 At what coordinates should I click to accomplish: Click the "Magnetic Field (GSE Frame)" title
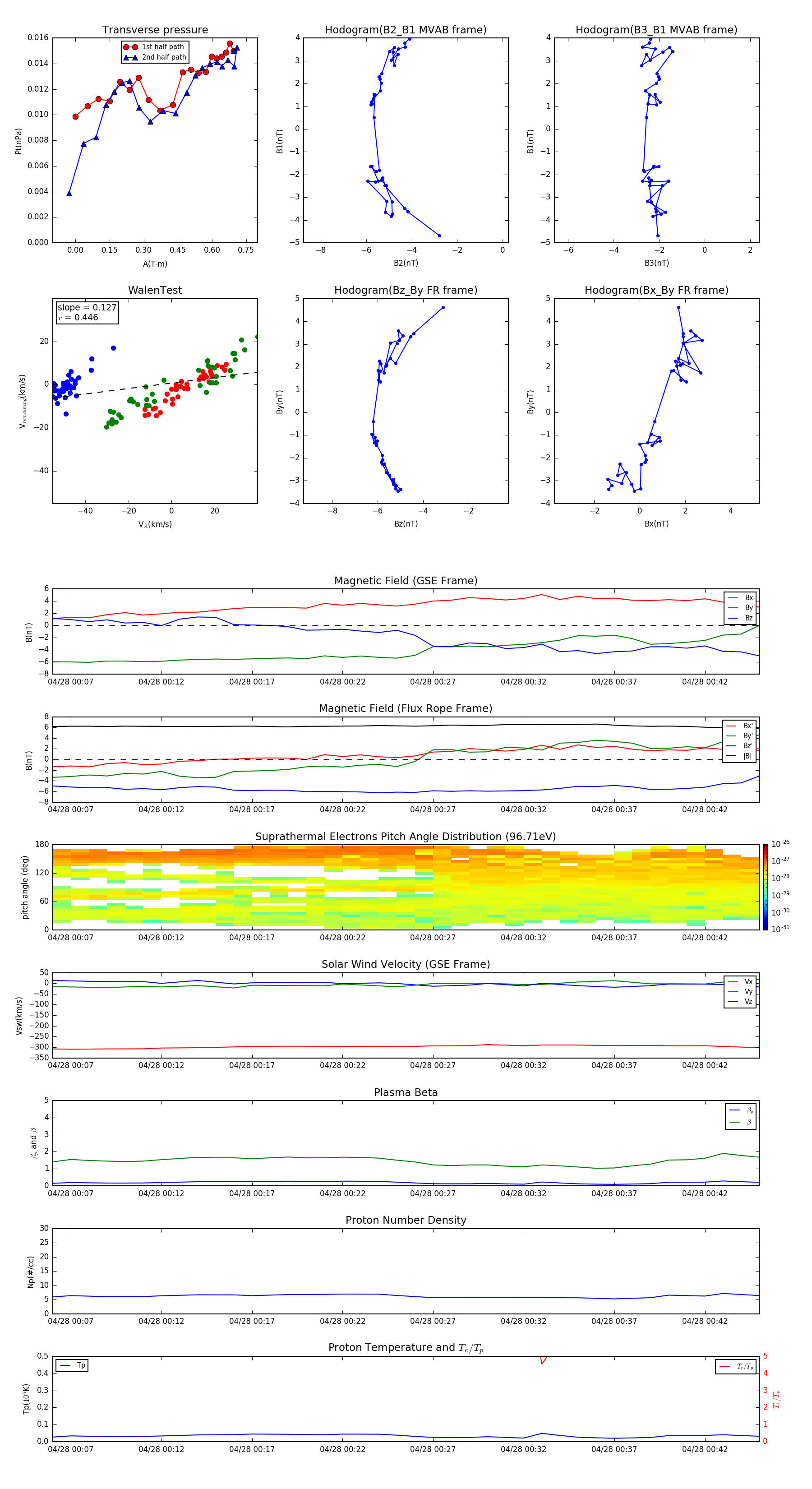[406, 580]
